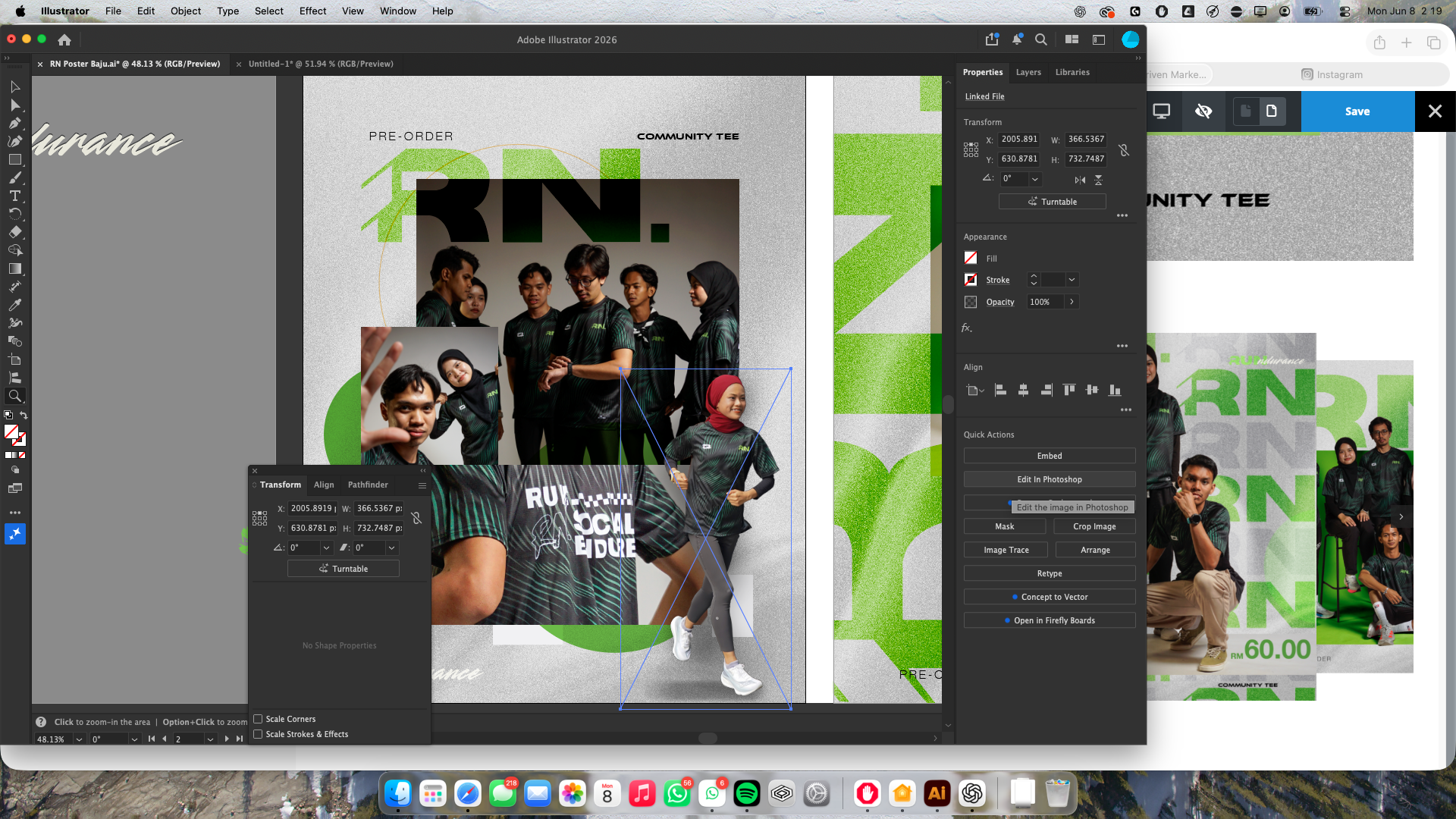Open Spotify from the Dock
1456x819 pixels.
[747, 793]
